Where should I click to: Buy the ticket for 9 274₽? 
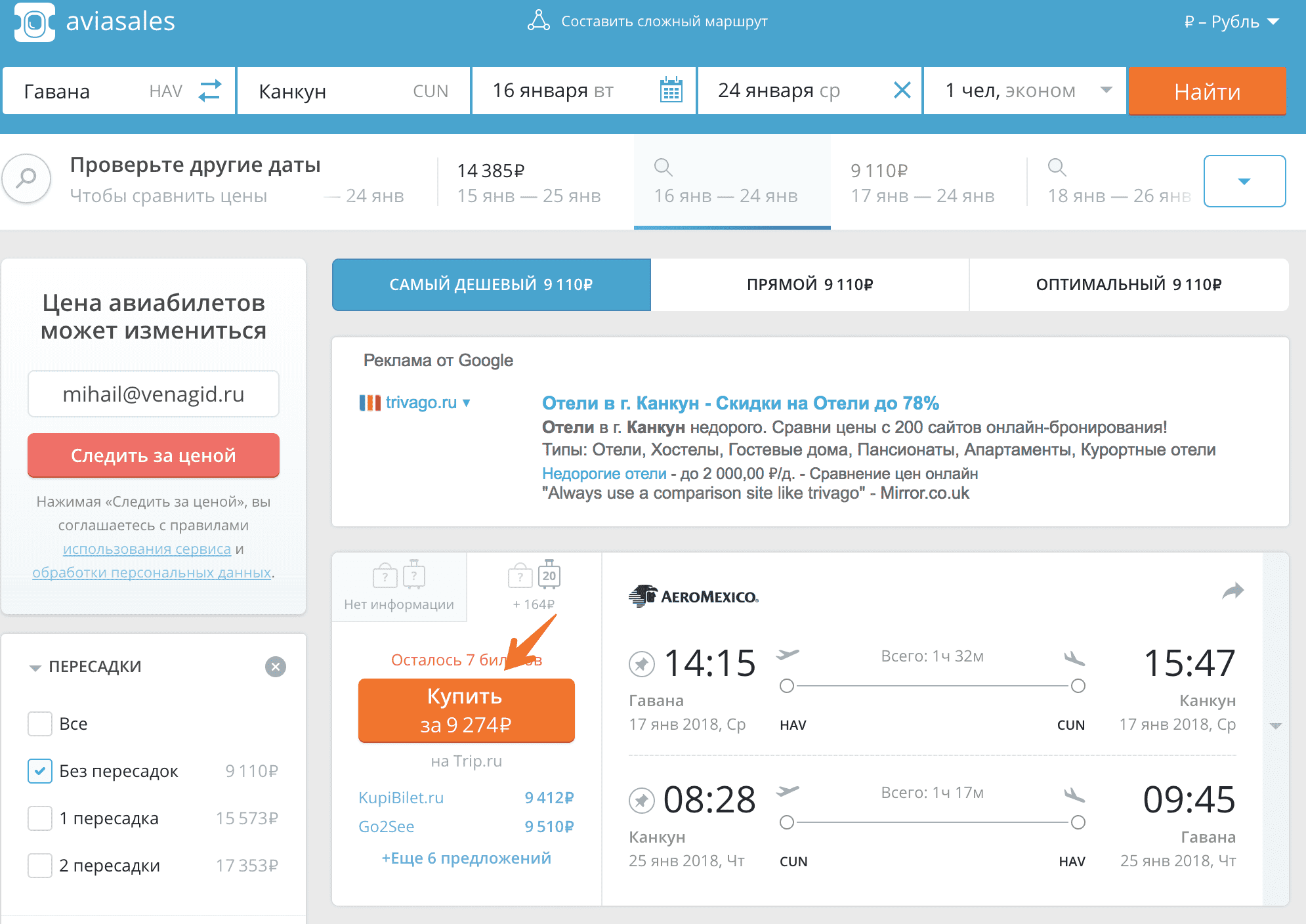click(467, 710)
